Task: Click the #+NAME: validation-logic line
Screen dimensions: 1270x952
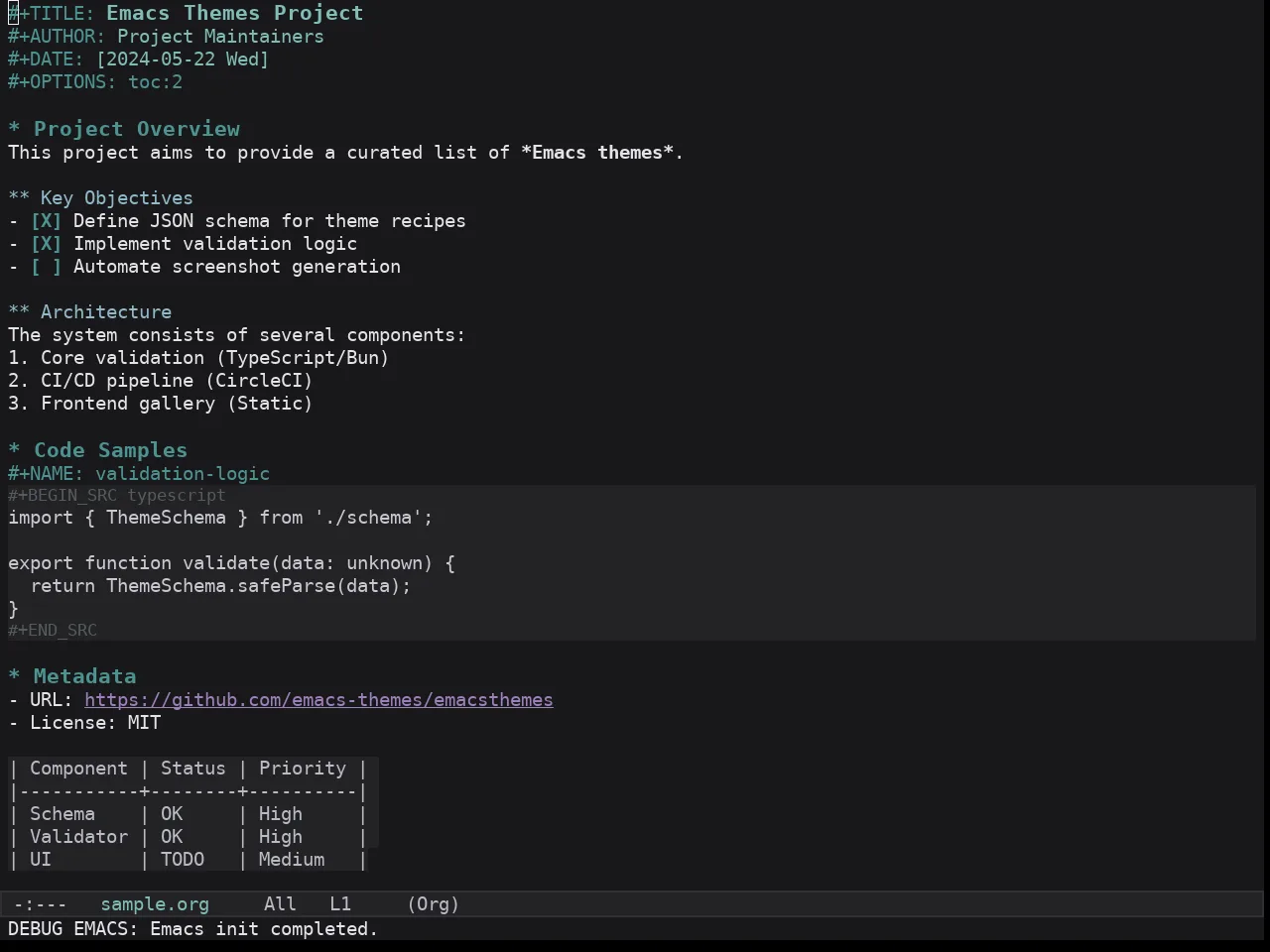Action: pos(139,474)
